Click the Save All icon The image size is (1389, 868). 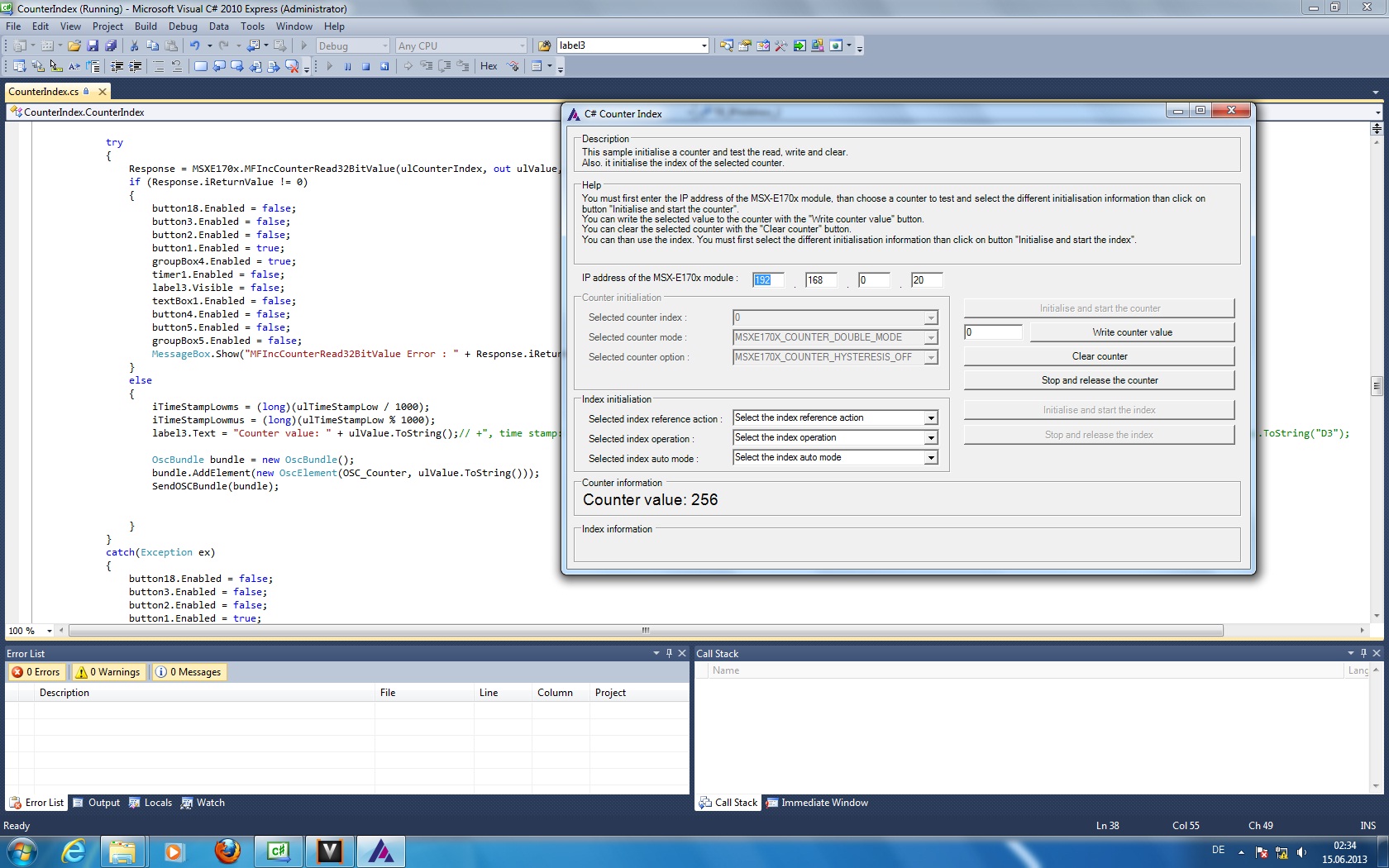110,46
